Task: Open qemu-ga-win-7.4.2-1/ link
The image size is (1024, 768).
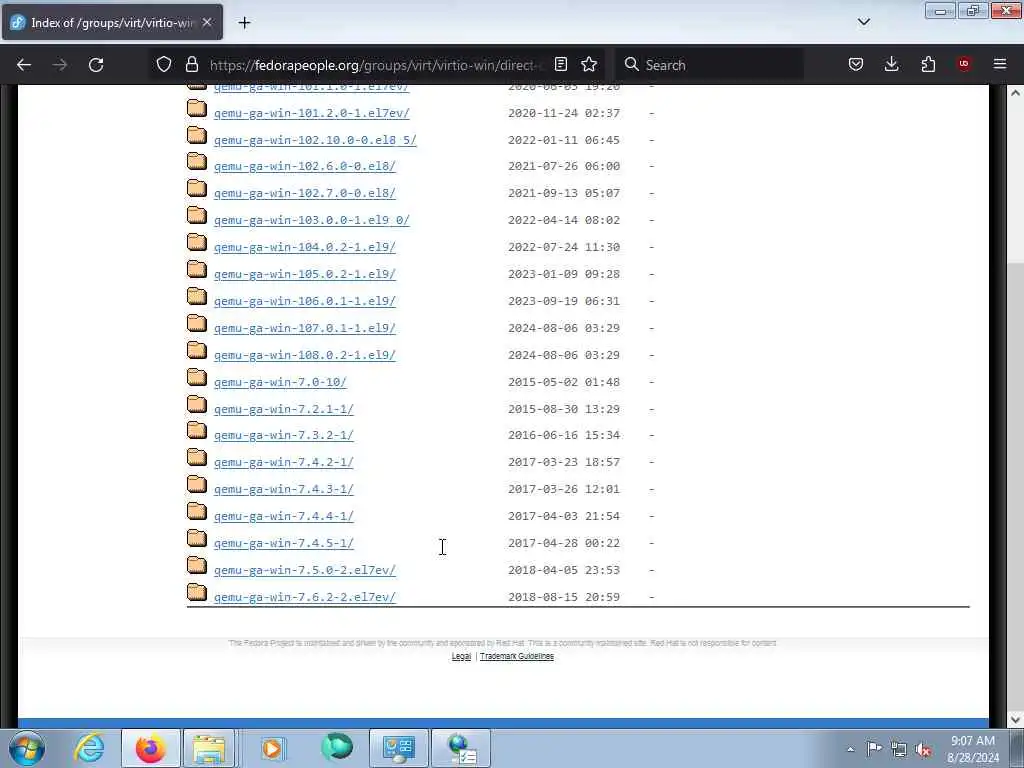Action: pos(283,462)
